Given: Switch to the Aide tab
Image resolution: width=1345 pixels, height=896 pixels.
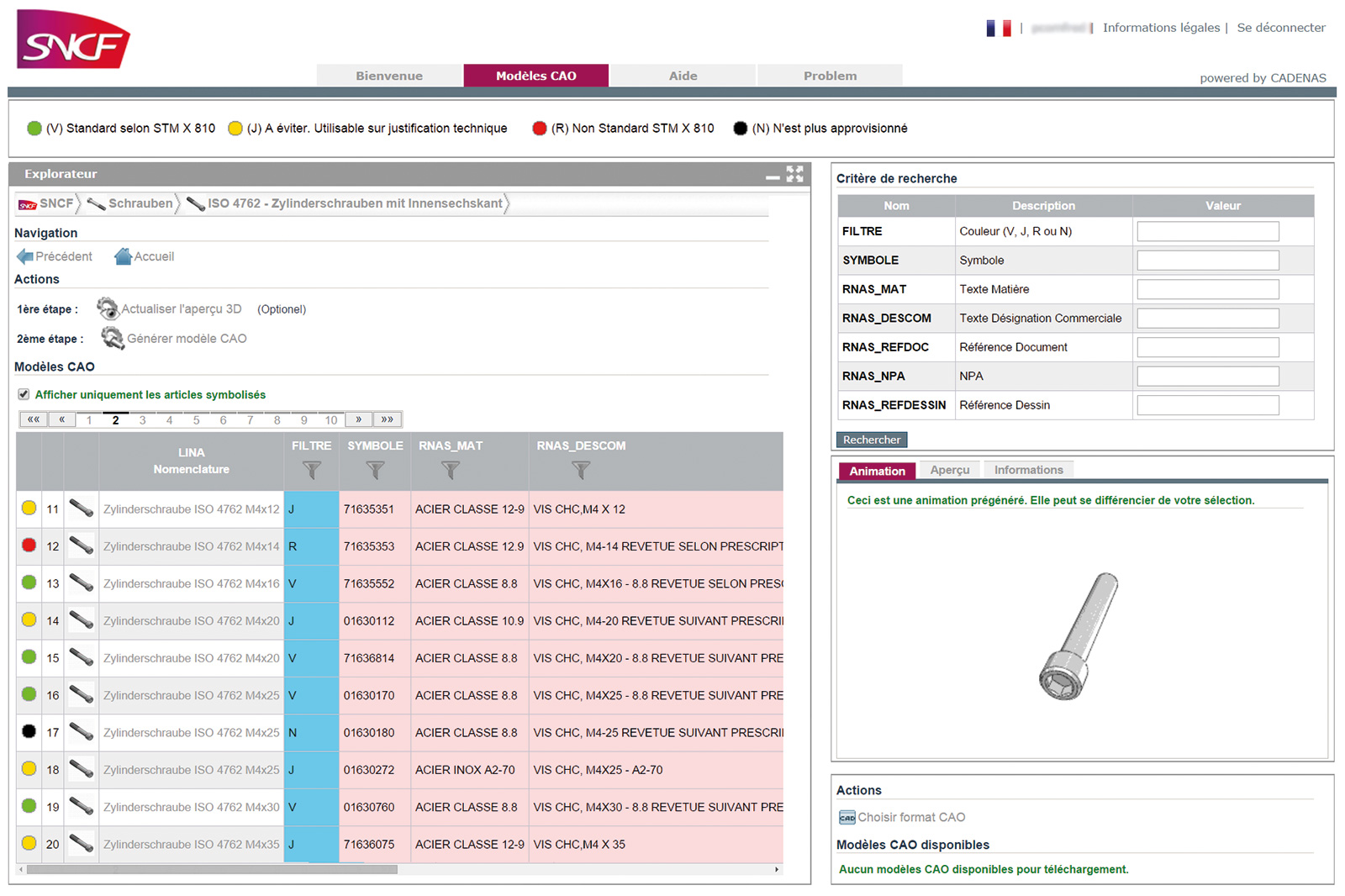Looking at the screenshot, I should (x=683, y=76).
